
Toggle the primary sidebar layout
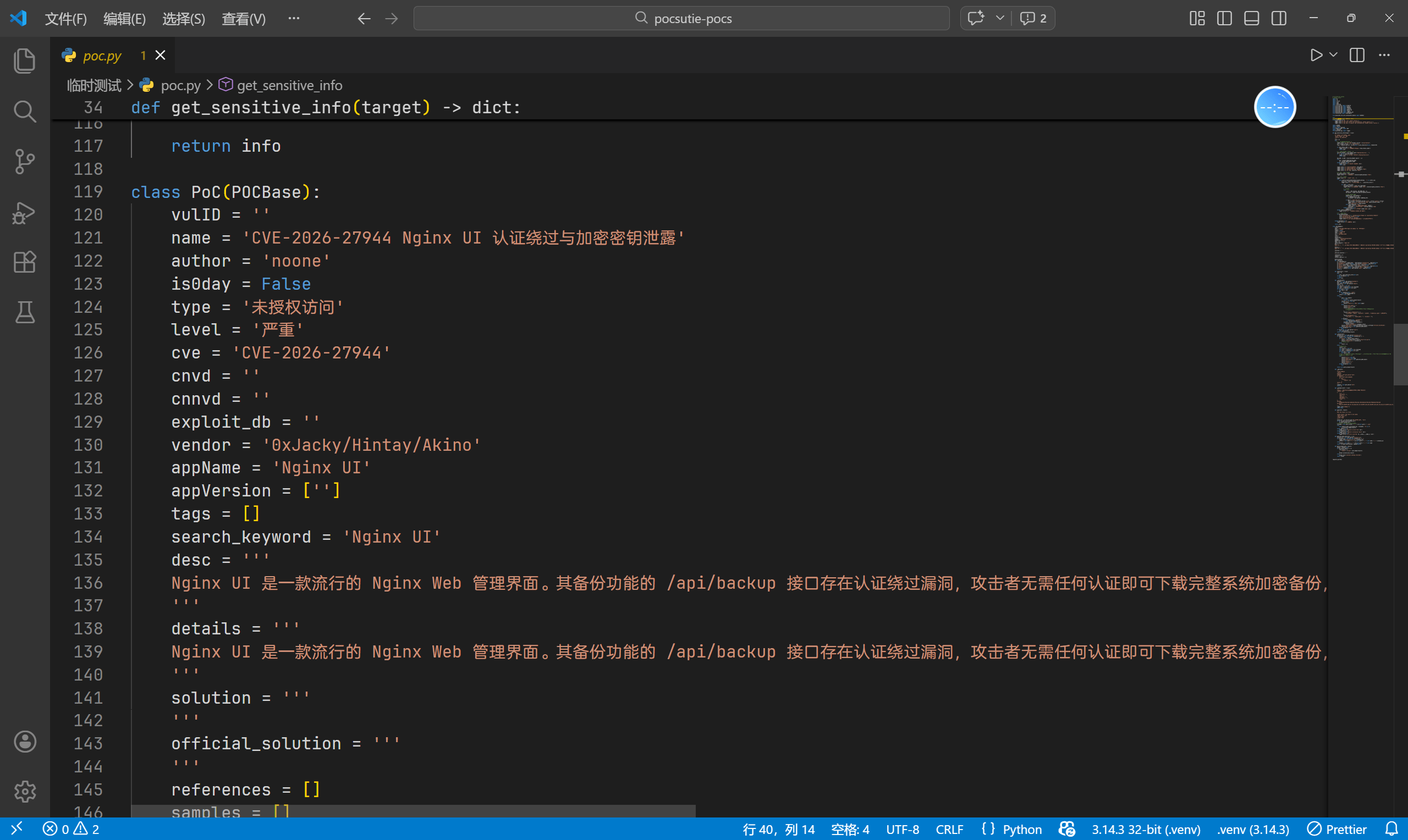(x=1223, y=18)
